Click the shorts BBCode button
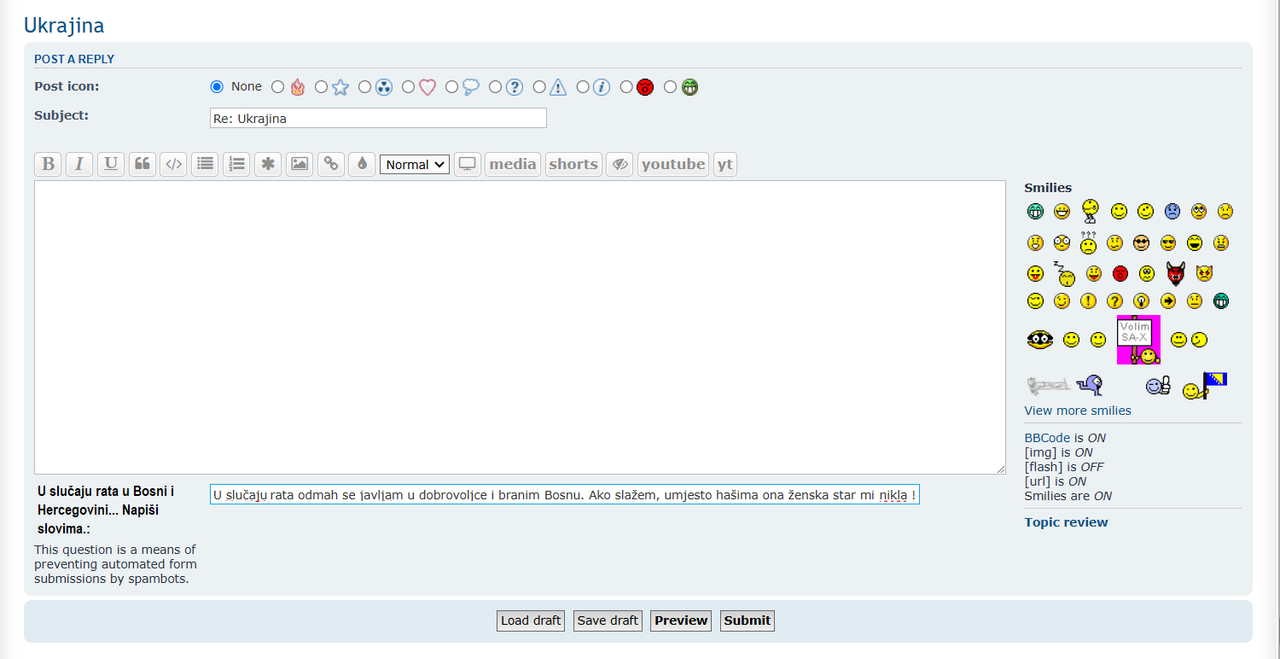This screenshot has width=1280, height=659. pyautogui.click(x=573, y=164)
